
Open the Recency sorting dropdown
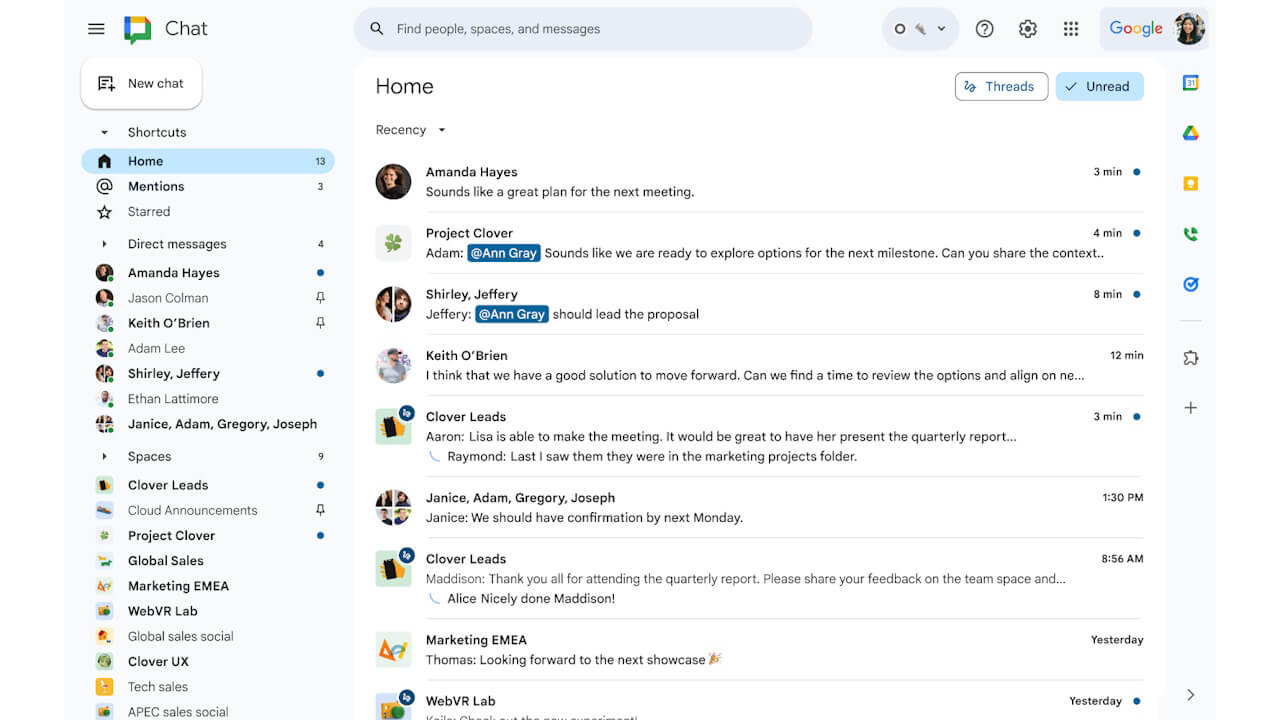click(410, 129)
